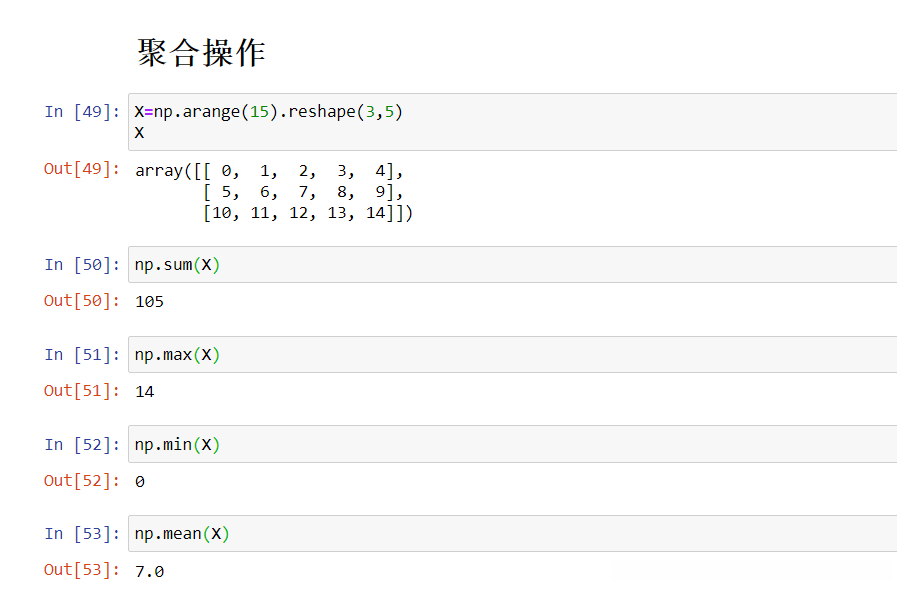
Task: Click the 105 output value
Action: click(149, 302)
